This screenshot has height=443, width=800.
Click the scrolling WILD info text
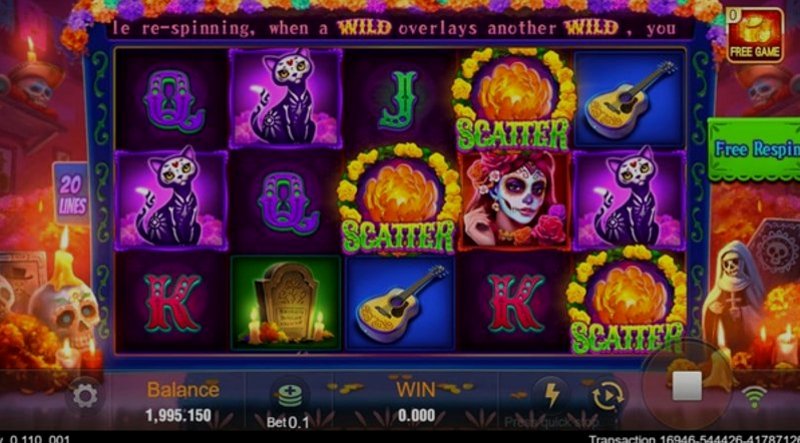(394, 29)
